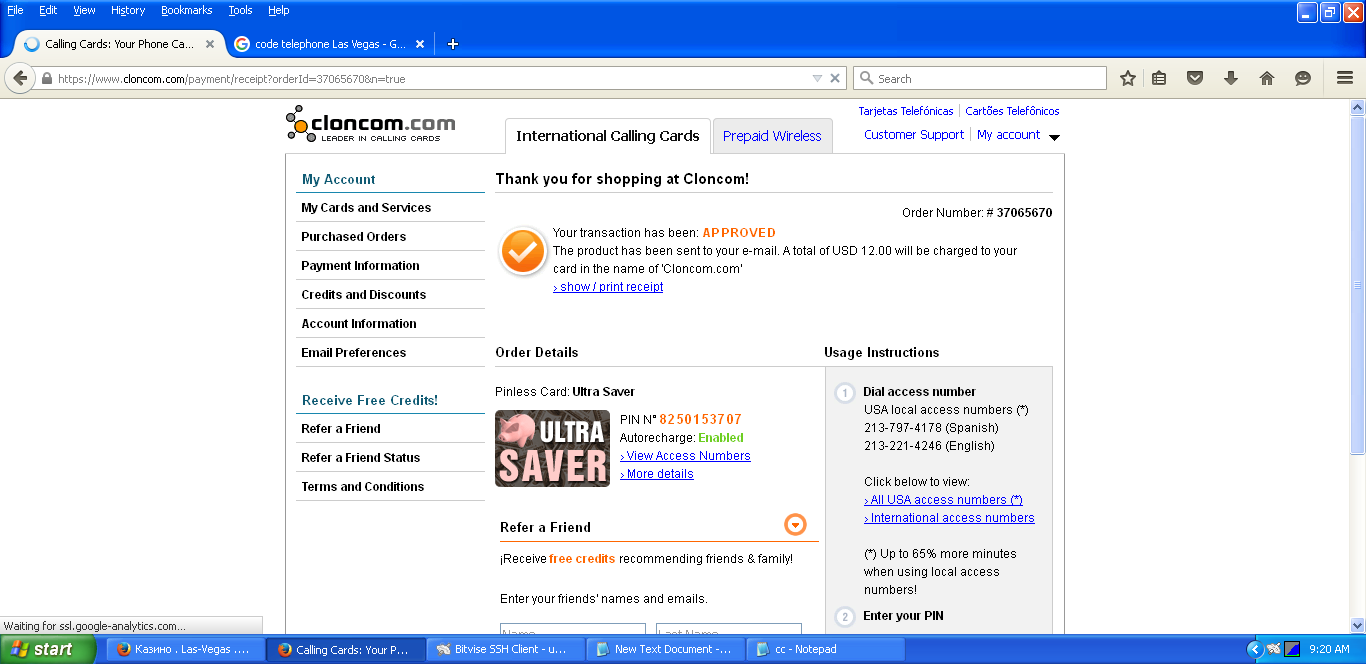The height and width of the screenshot is (664, 1366).
Task: Click the Cartões Telefônicos link
Action: coord(1012,111)
